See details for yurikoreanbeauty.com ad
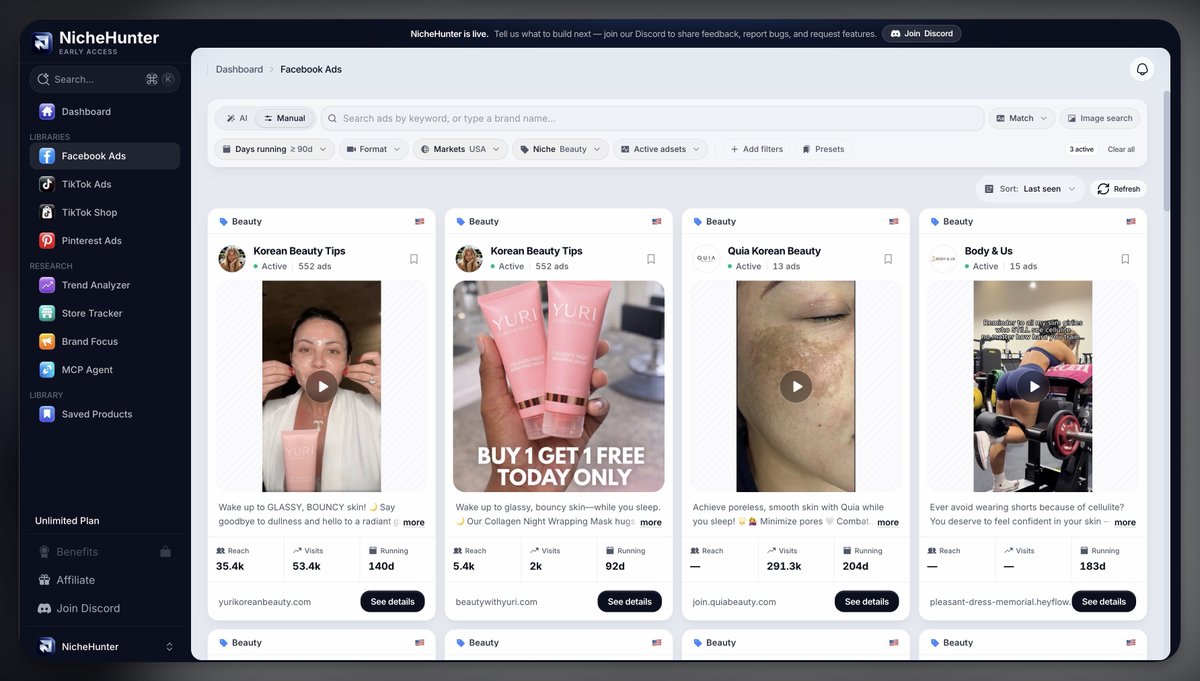Image resolution: width=1200 pixels, height=681 pixels. pos(393,602)
